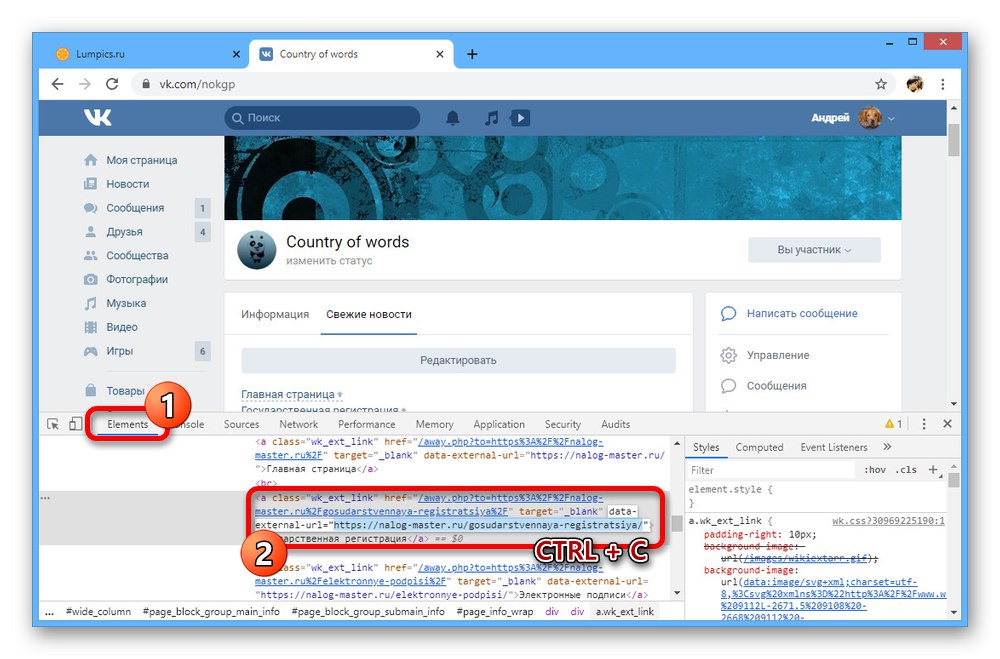Switch to Информация tab
This screenshot has width=1000, height=659.
(x=275, y=315)
